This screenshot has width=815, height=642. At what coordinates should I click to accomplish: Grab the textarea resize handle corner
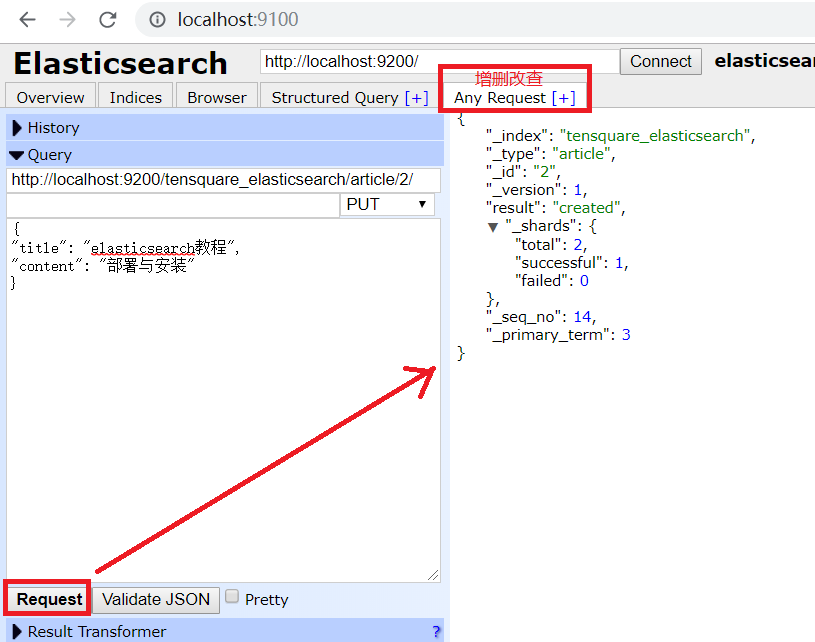[433, 575]
